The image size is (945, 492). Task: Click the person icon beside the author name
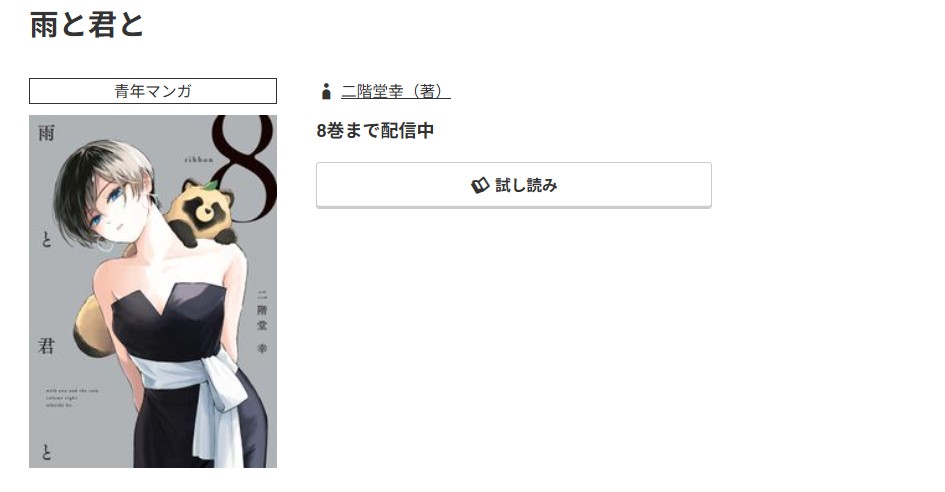click(326, 92)
